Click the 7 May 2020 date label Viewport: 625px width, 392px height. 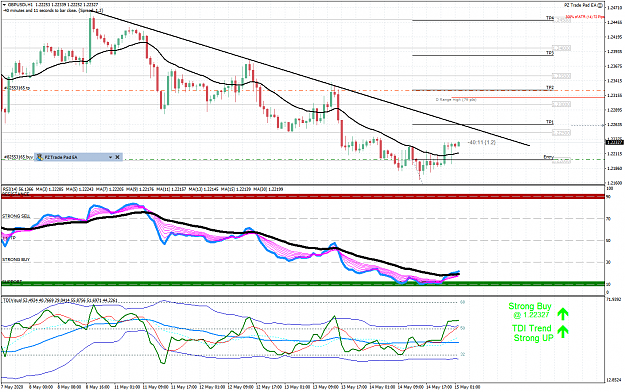pyautogui.click(x=13, y=387)
